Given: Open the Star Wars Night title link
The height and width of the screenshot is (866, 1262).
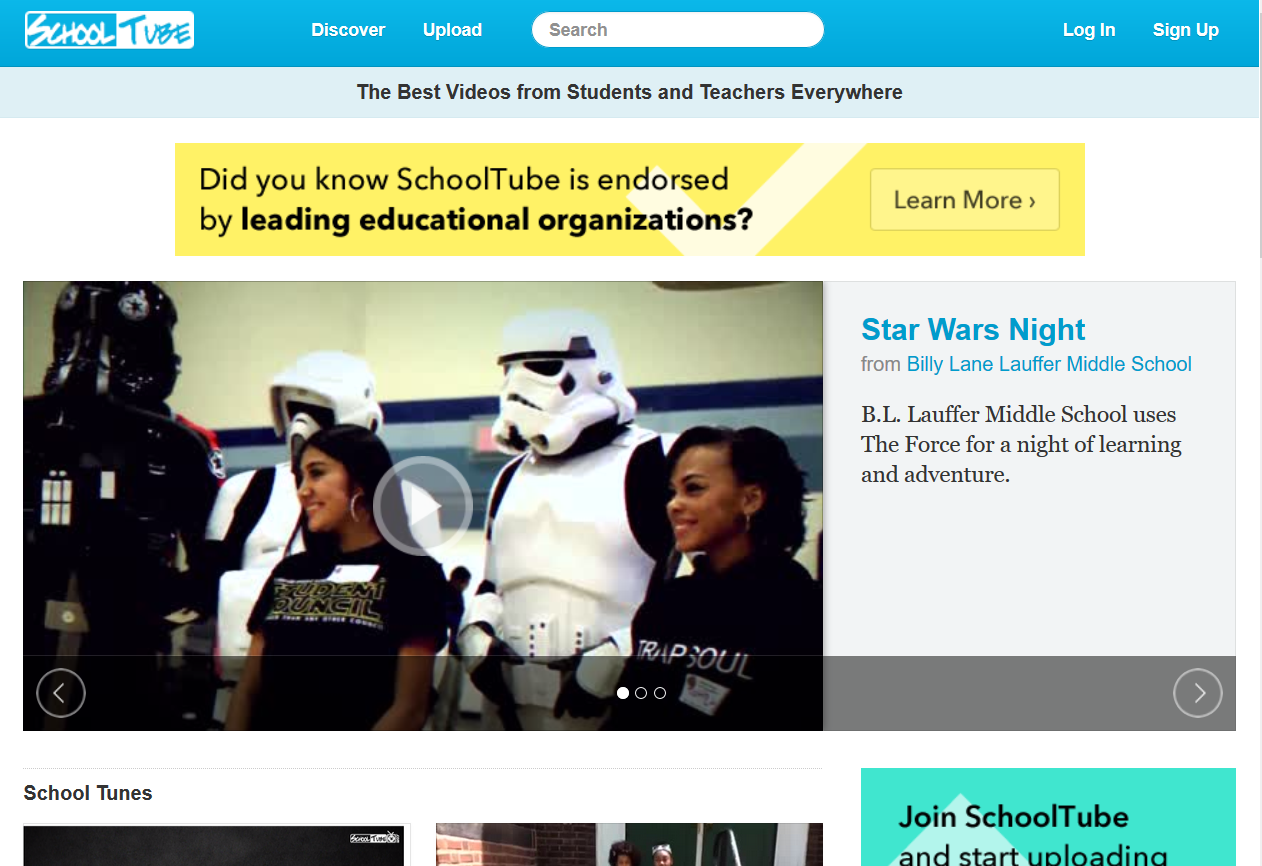Looking at the screenshot, I should [x=973, y=329].
